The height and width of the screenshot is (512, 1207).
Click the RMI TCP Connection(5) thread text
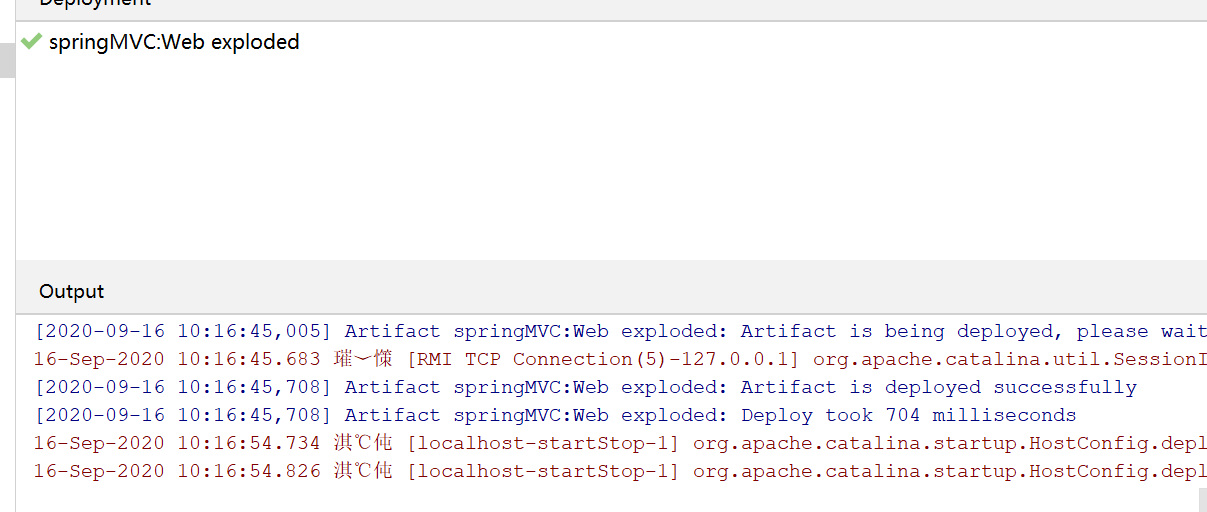tap(603, 359)
